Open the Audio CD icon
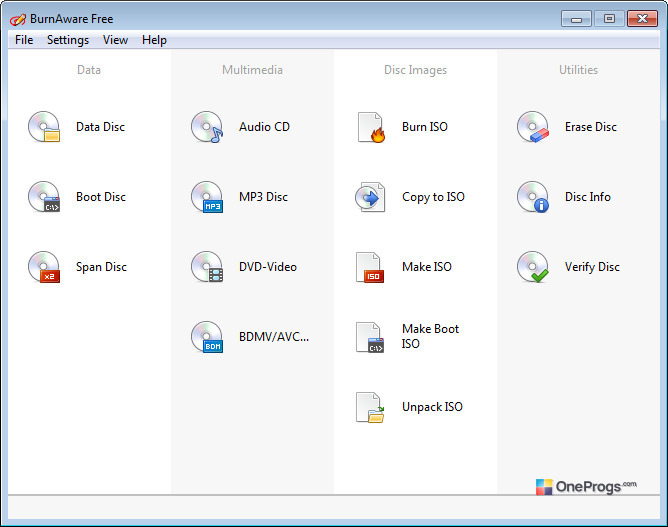 [x=207, y=127]
